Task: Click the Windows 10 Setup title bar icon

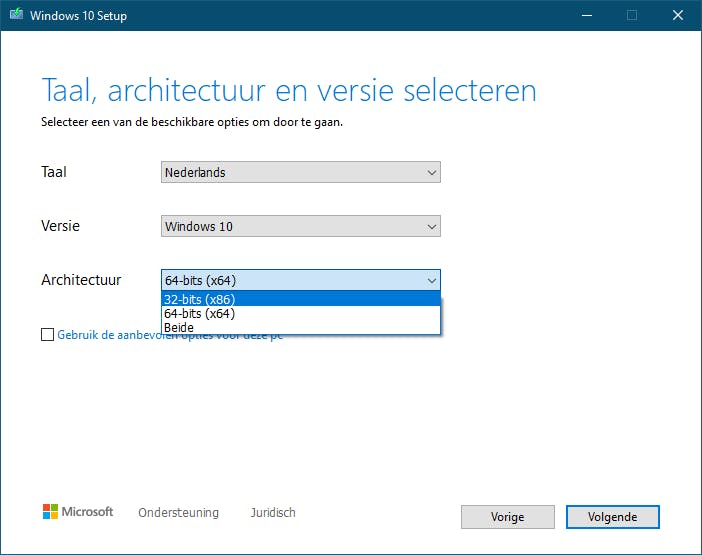Action: 17,14
